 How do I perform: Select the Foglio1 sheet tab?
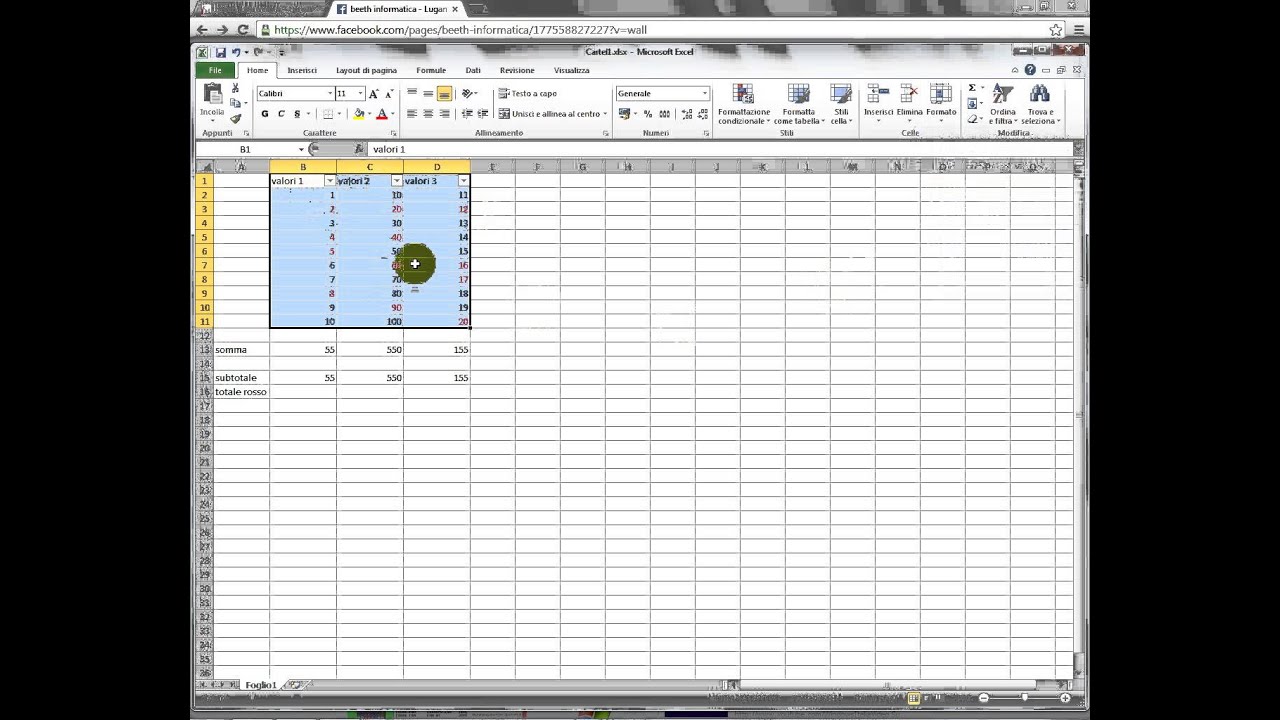tap(260, 685)
